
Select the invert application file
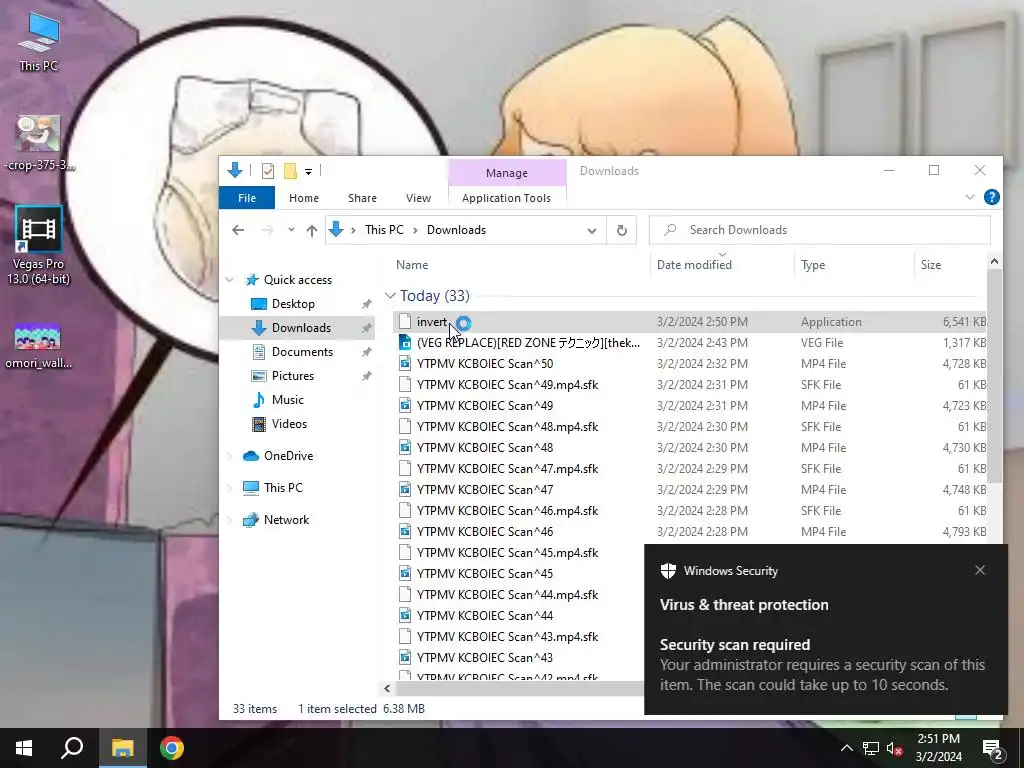689,322
